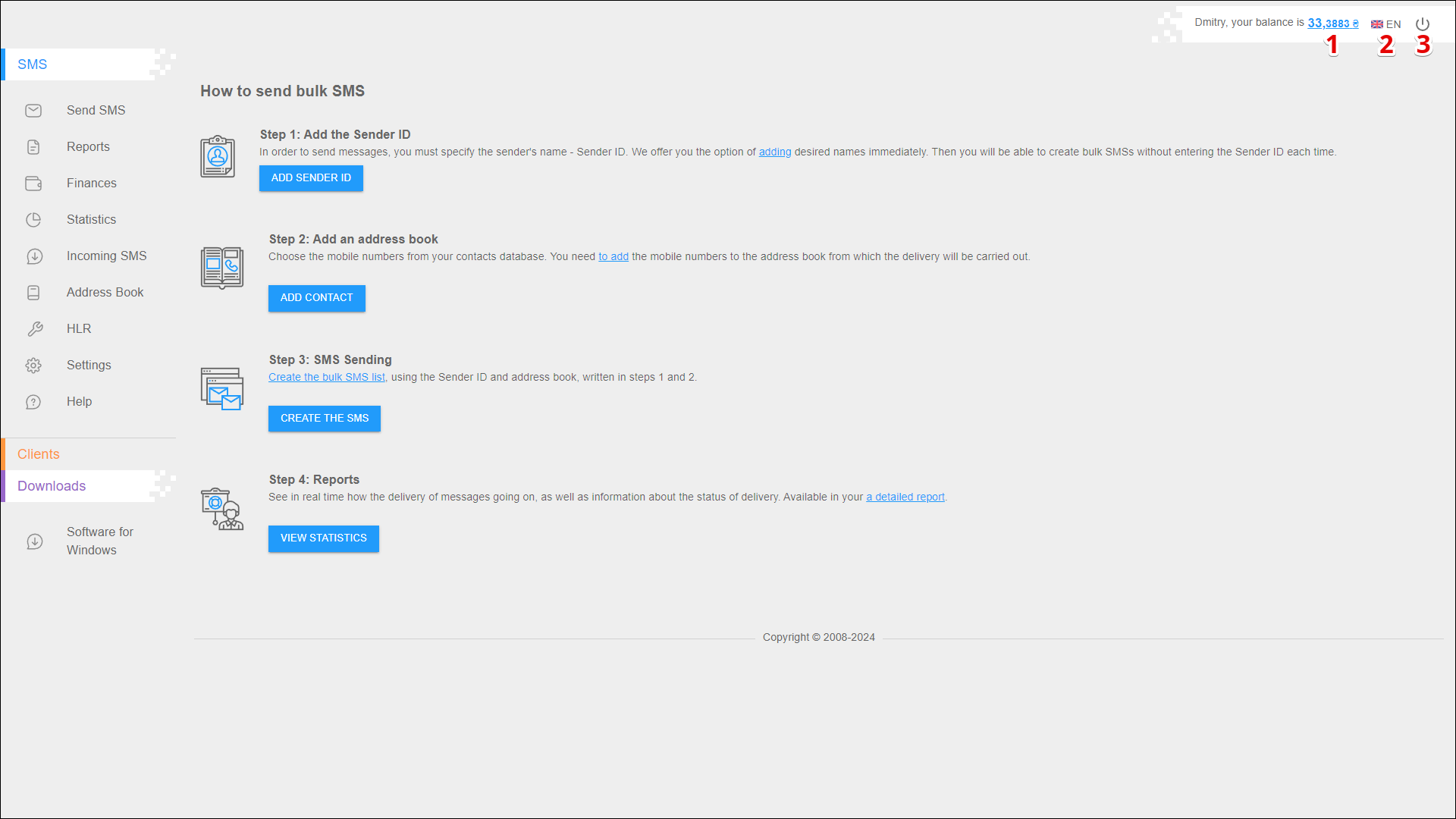
Task: Expand the Clients section
Action: 39,454
